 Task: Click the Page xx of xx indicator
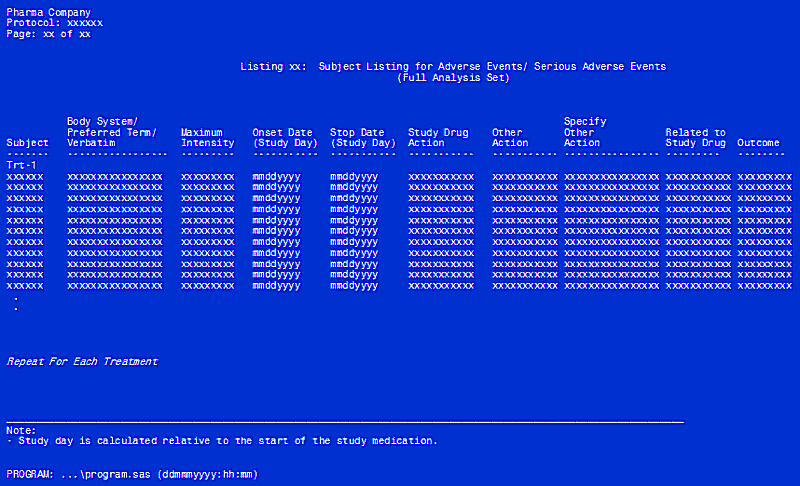(x=48, y=34)
